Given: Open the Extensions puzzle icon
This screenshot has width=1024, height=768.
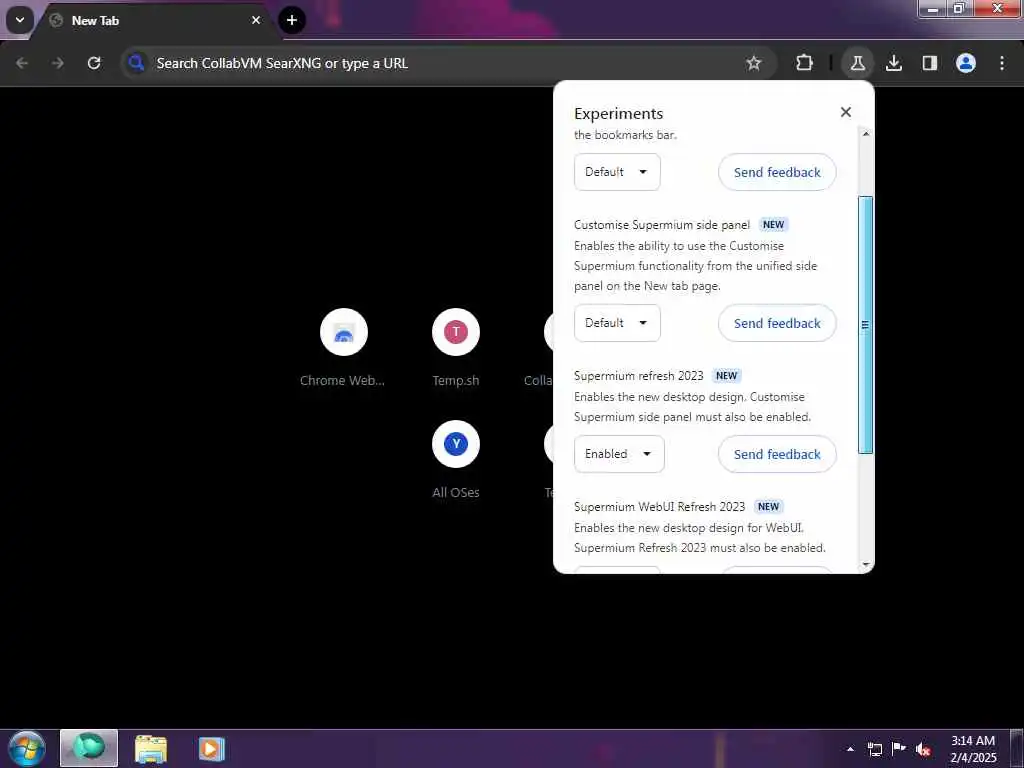Looking at the screenshot, I should (805, 63).
